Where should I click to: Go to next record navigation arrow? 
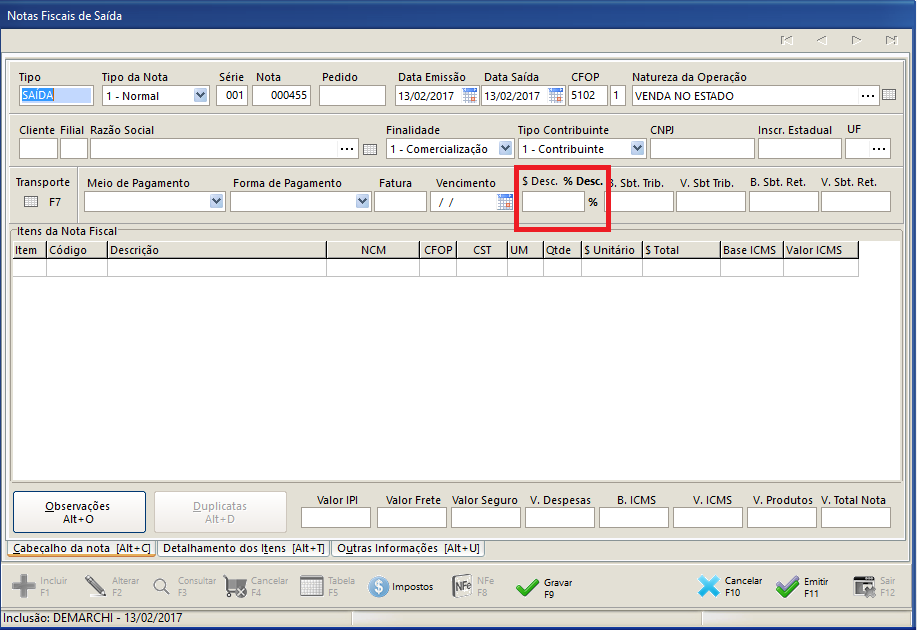coord(856,40)
